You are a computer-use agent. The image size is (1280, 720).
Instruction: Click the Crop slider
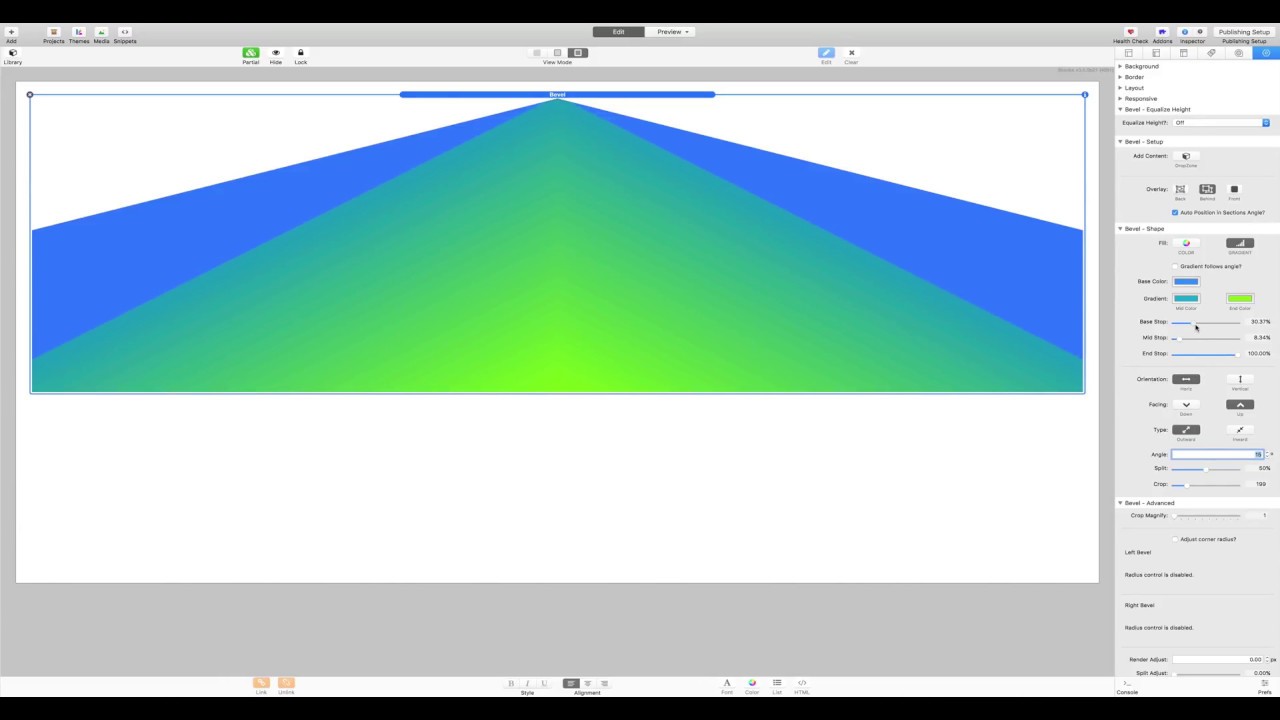(x=1206, y=484)
